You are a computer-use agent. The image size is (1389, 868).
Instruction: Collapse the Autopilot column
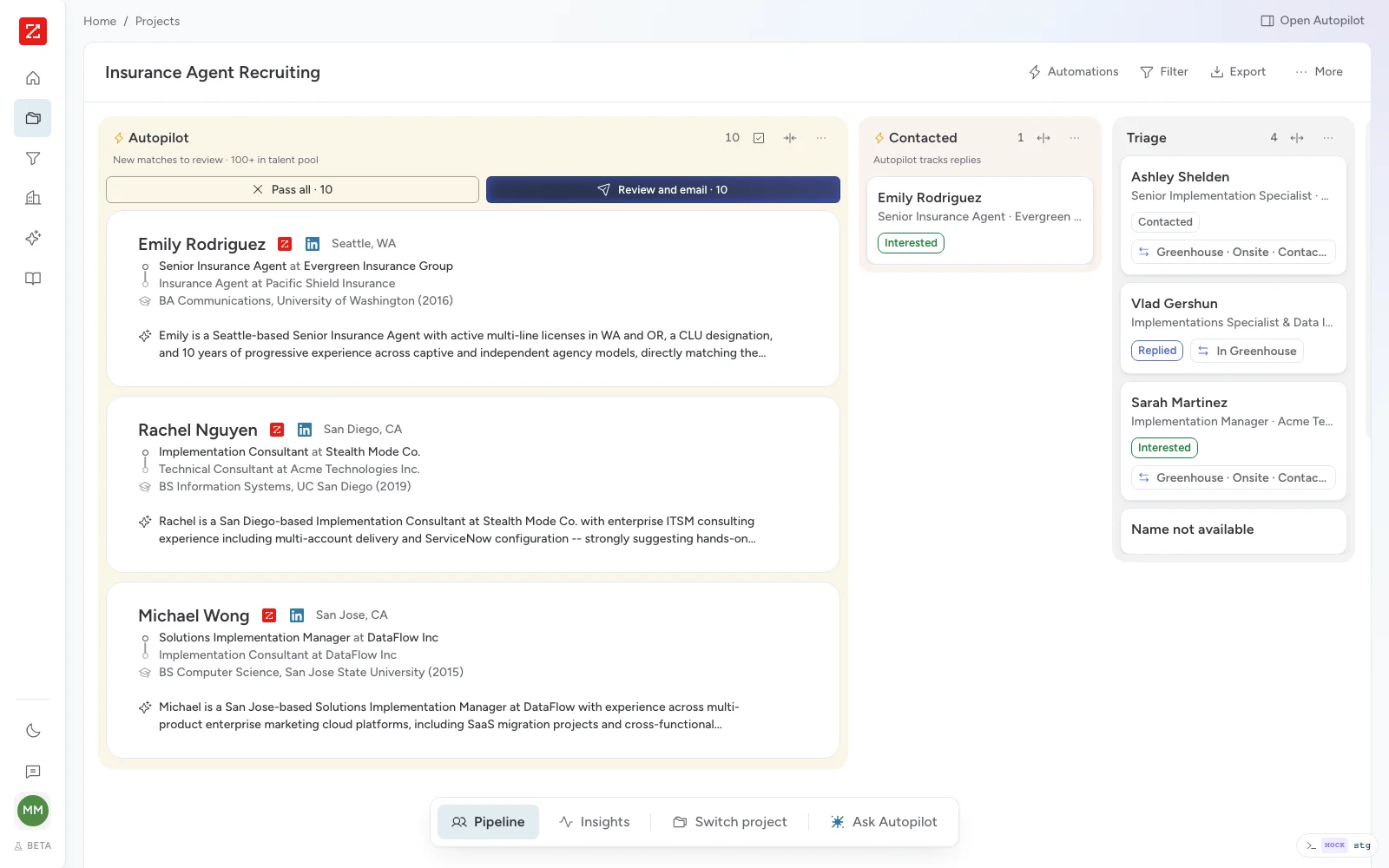[790, 138]
